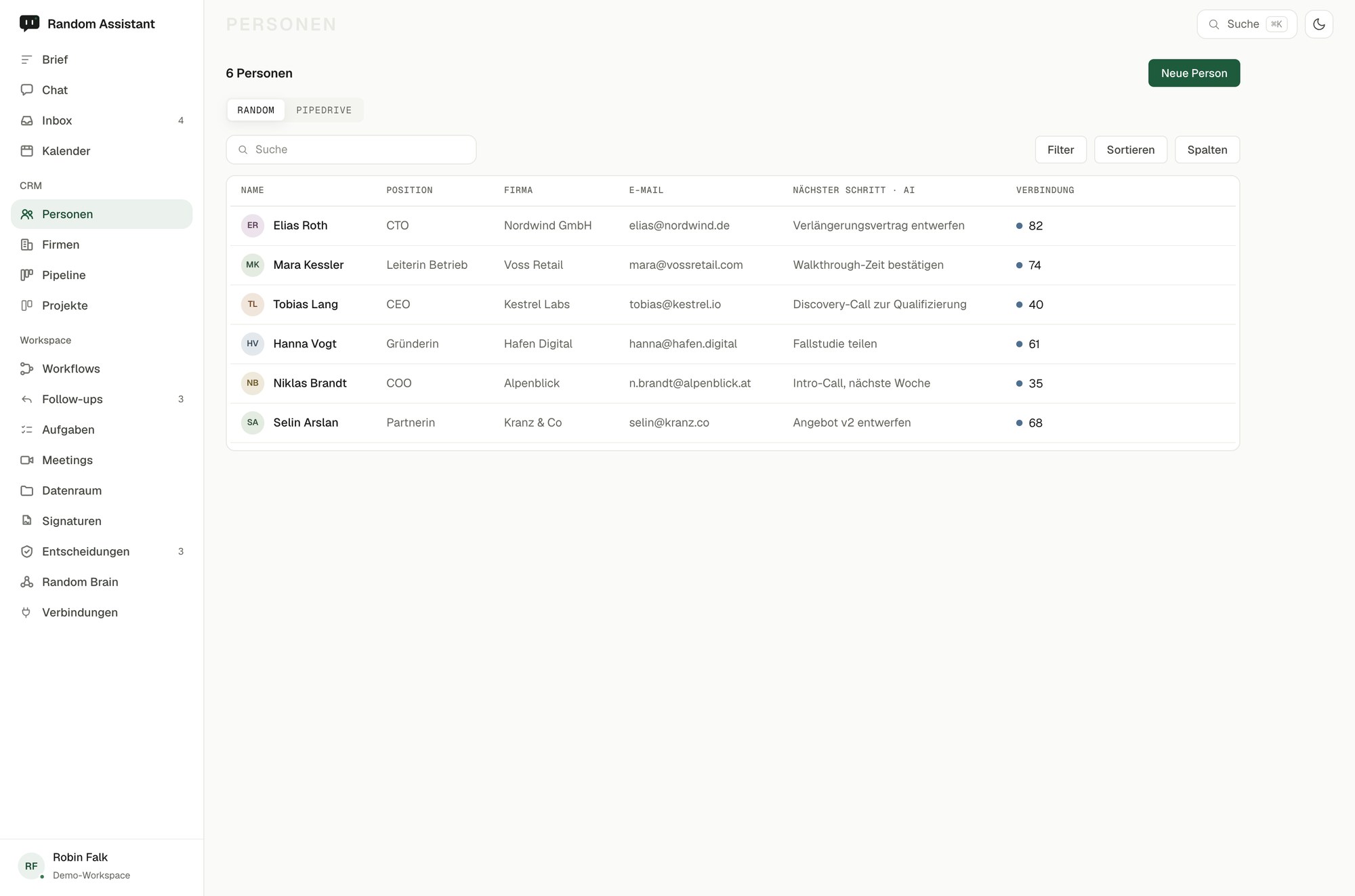This screenshot has height=896, width=1355.
Task: Open Kalender via its calendar icon
Action: pyautogui.click(x=26, y=151)
